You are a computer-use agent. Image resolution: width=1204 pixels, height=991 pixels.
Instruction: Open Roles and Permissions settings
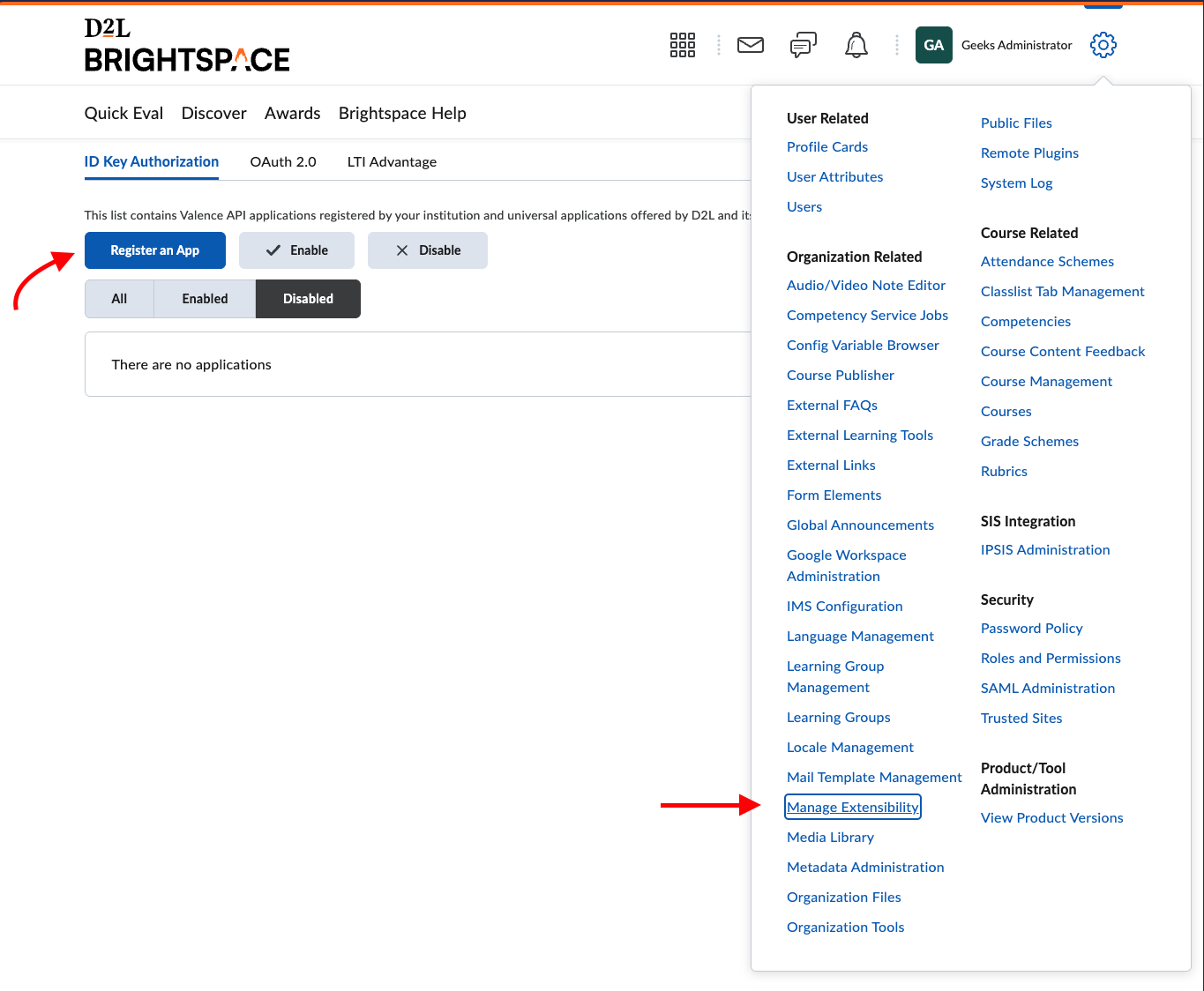pyautogui.click(x=1051, y=658)
